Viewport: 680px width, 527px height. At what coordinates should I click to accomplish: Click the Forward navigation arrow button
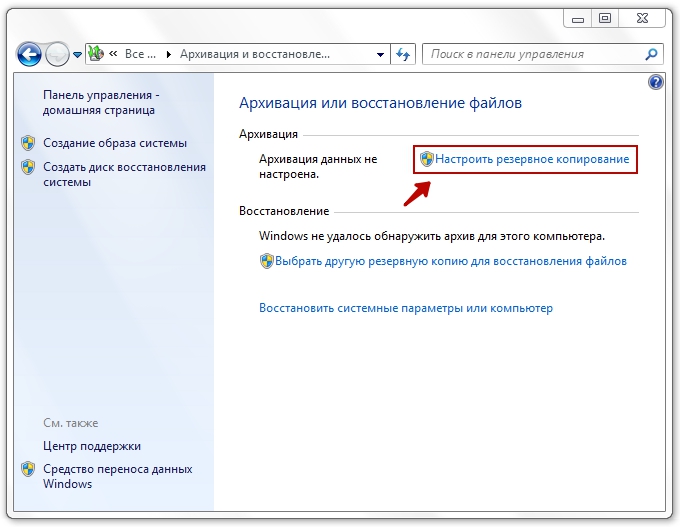pos(57,54)
